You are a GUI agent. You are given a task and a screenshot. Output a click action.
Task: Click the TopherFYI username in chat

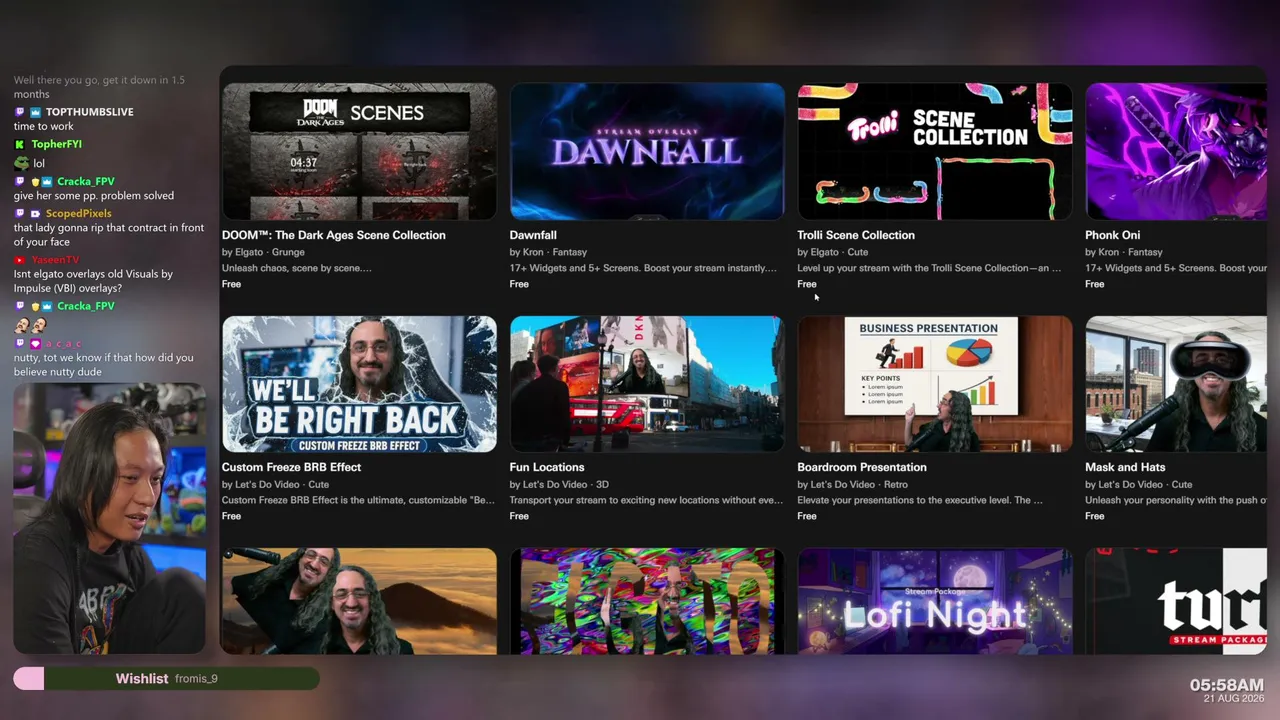(56, 144)
